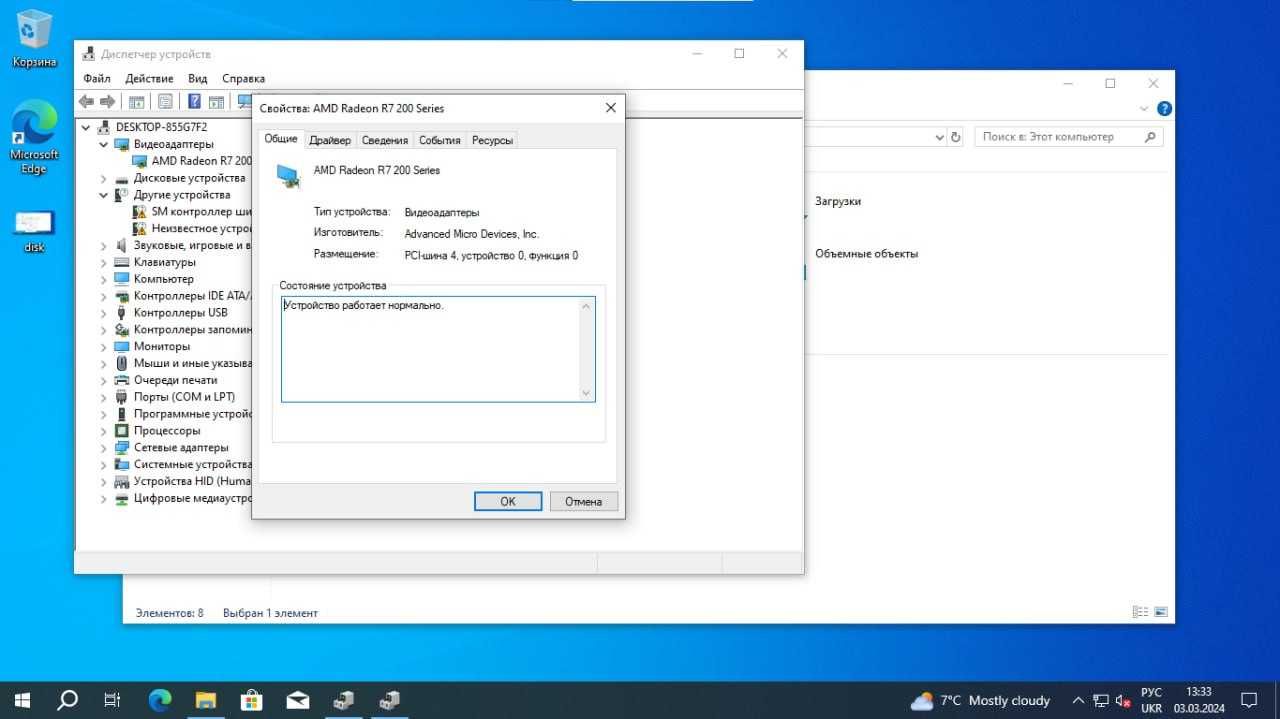Open Microsoft Edge from the taskbar
Screen dimensions: 1280x719
[160, 700]
